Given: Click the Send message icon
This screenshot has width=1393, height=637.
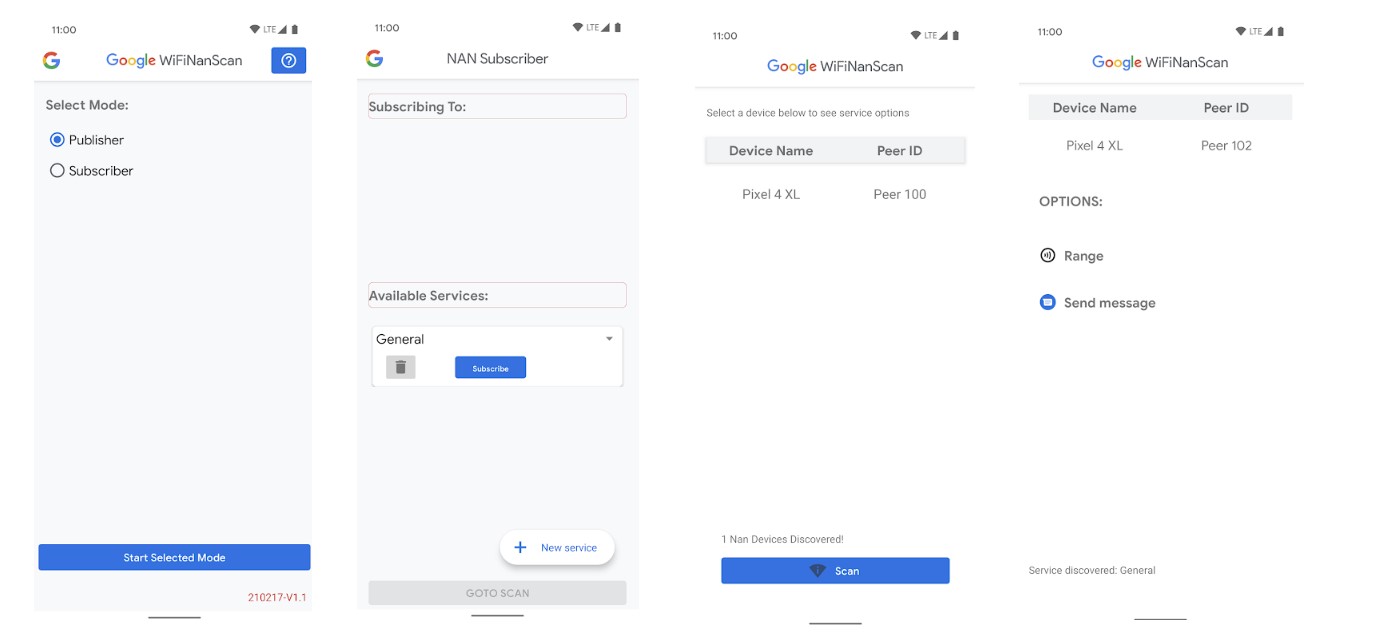Looking at the screenshot, I should [x=1048, y=302].
